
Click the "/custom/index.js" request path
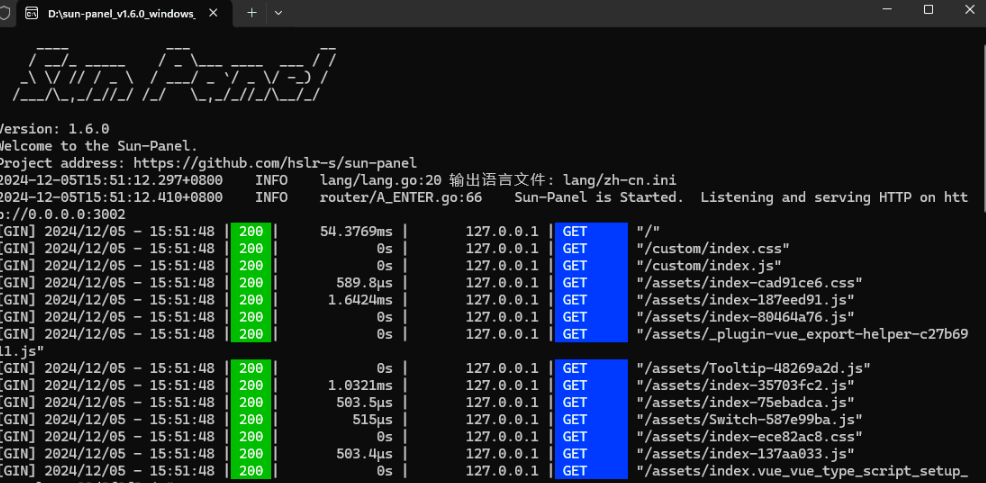[x=709, y=265]
